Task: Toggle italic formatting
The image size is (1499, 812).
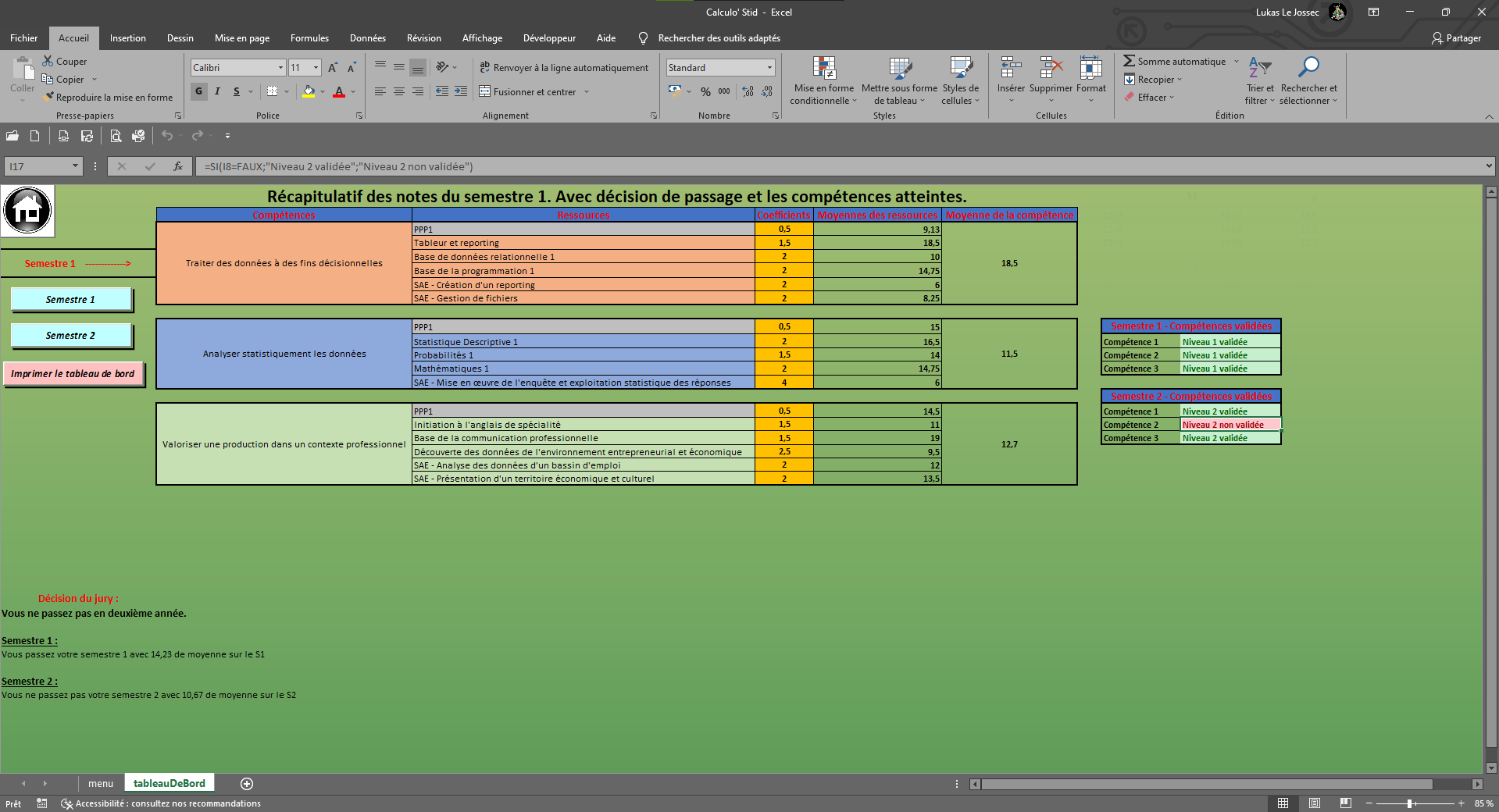Action: pyautogui.click(x=217, y=91)
